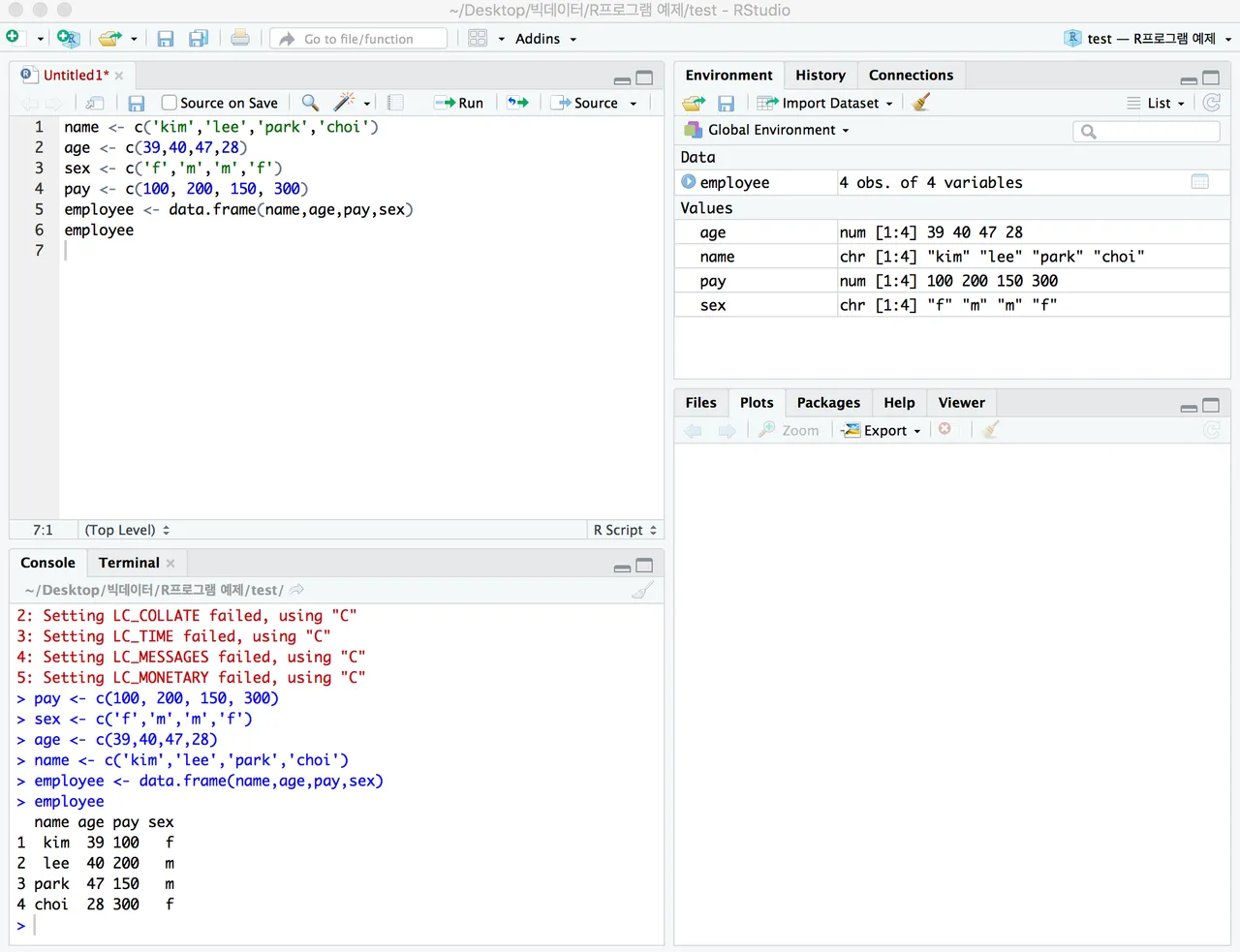Select the Untitled1 script tab

pos(76,75)
